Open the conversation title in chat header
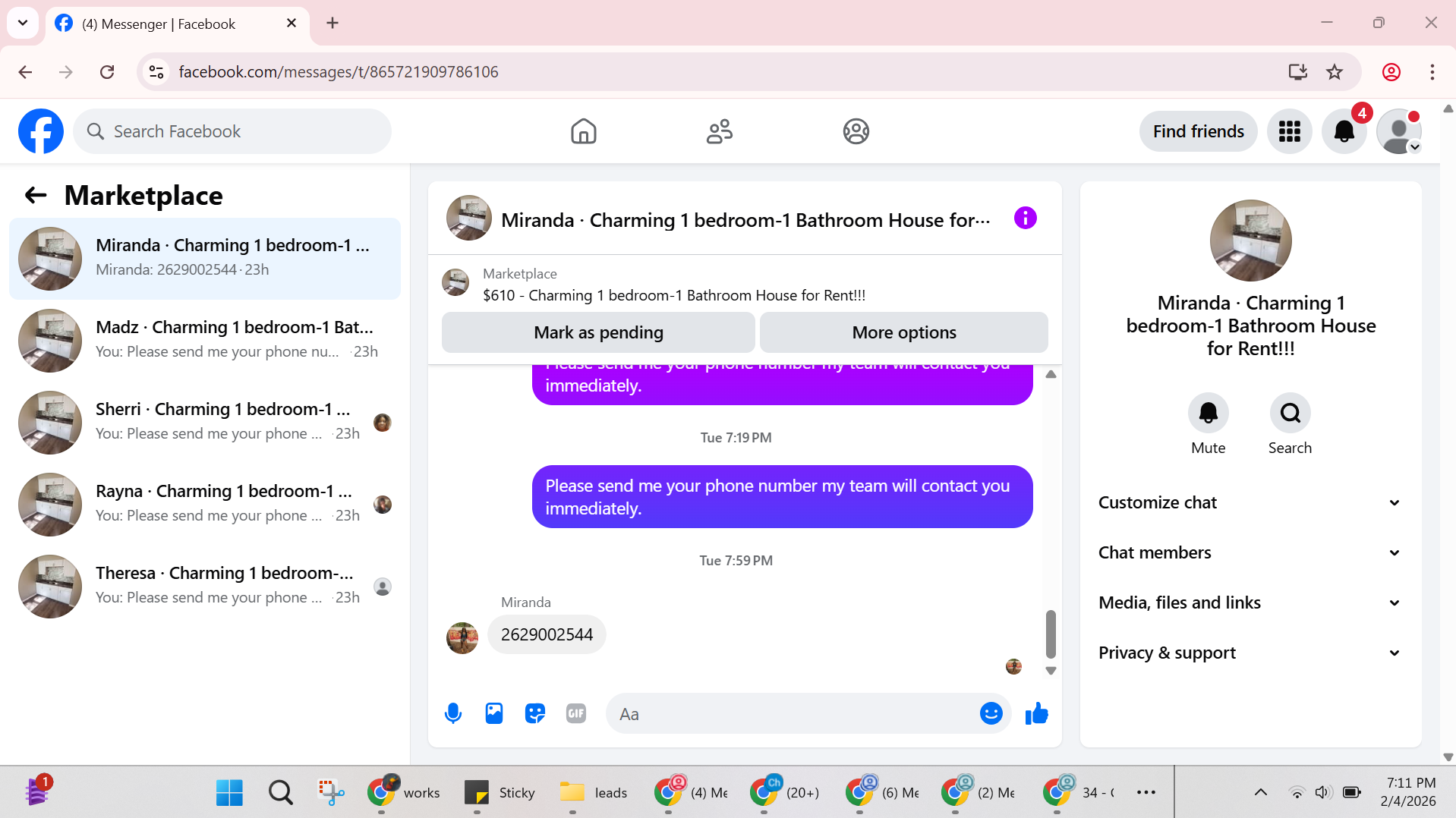The height and width of the screenshot is (818, 1456). pos(745,220)
